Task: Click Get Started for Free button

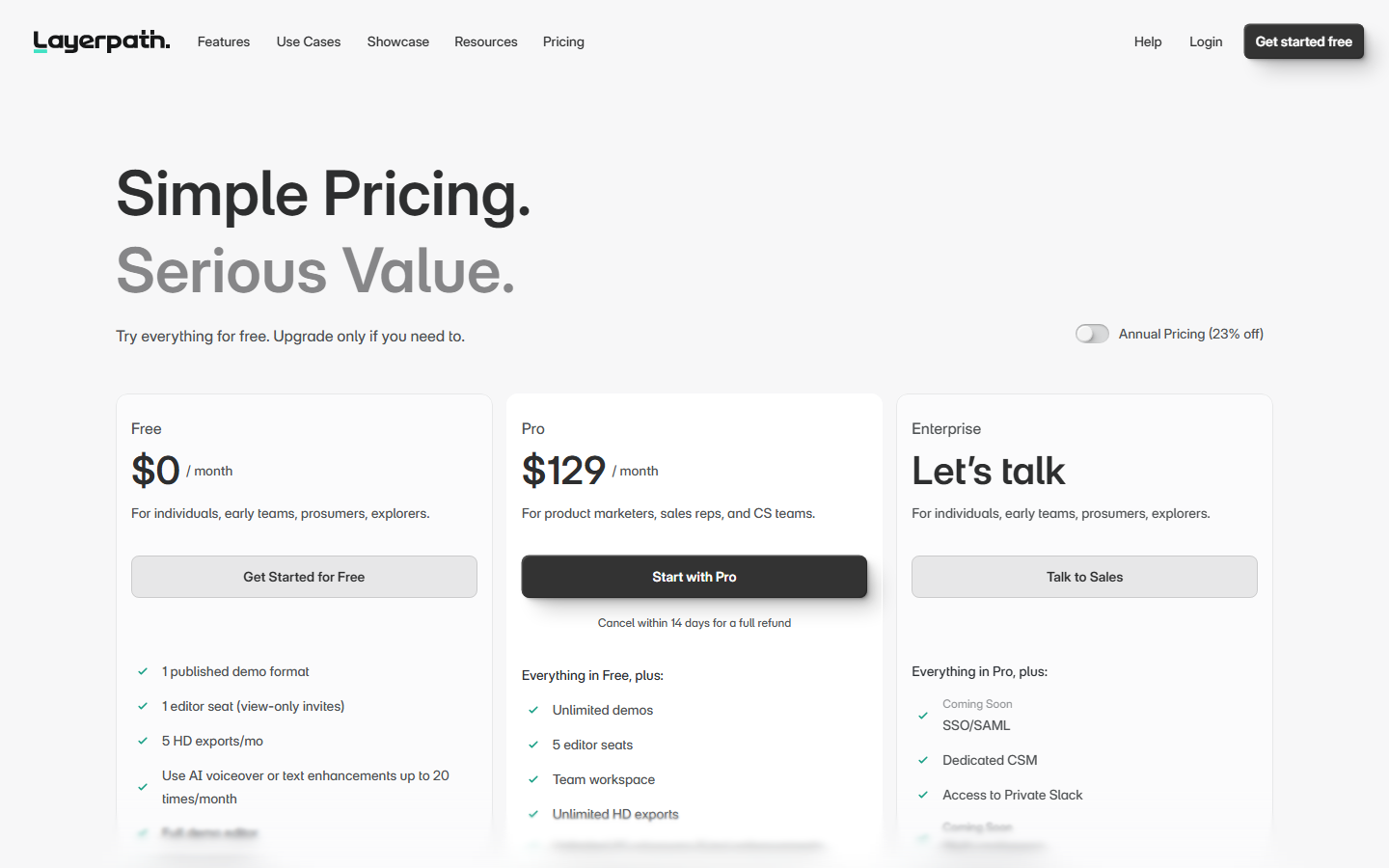Action: [x=304, y=577]
